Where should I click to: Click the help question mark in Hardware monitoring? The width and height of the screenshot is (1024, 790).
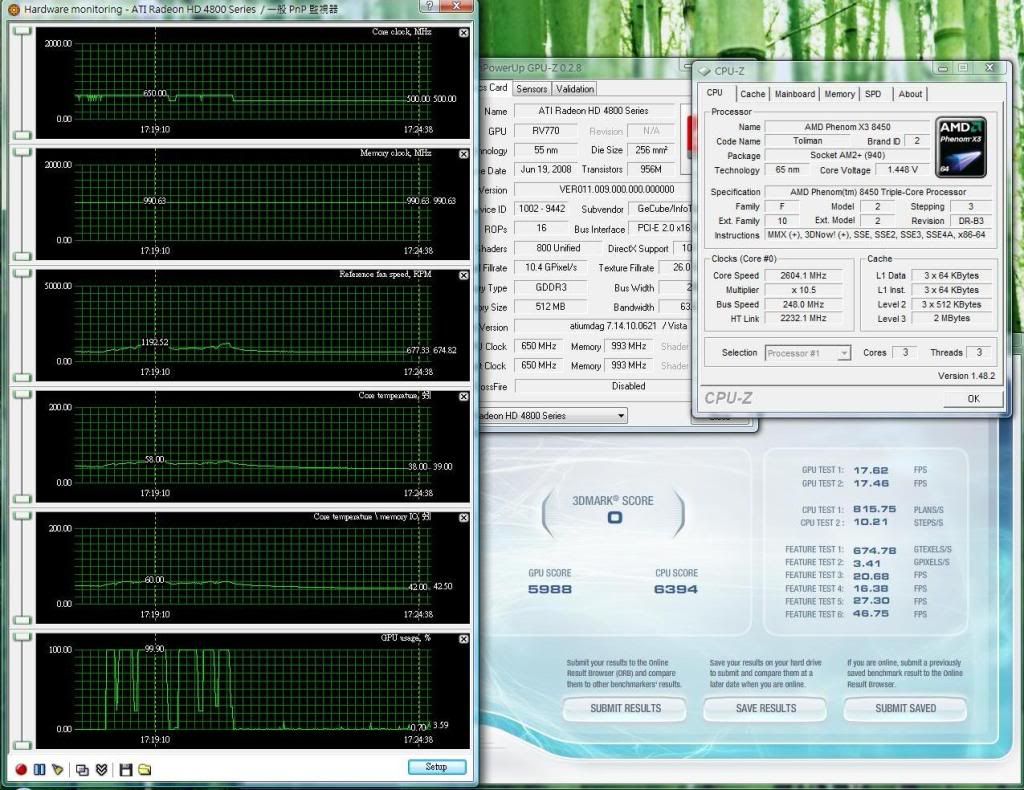[429, 6]
